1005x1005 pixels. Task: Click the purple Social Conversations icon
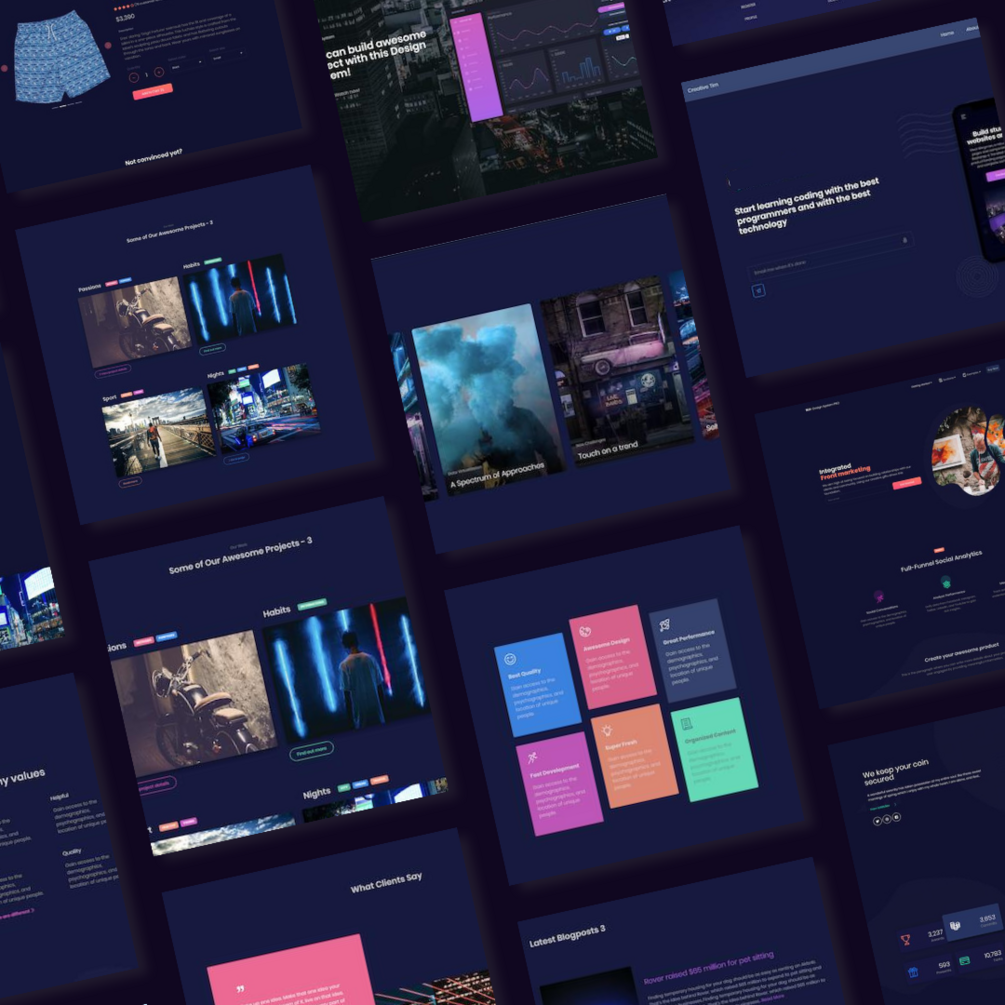[879, 596]
